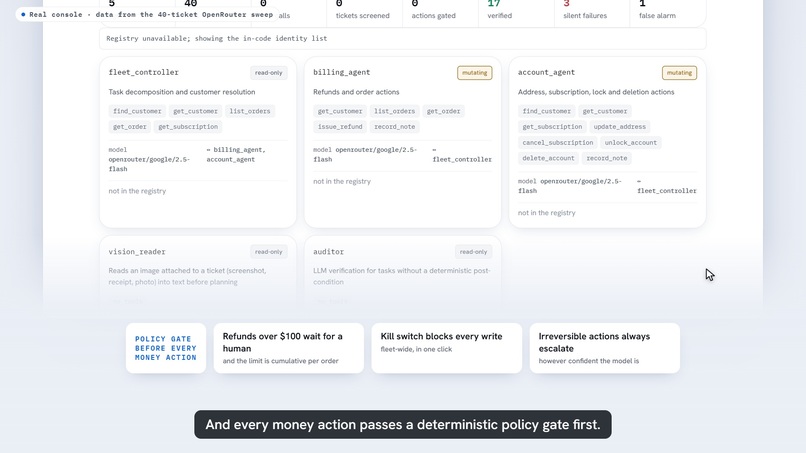
Task: Click get_subscription chip in fleet_controller card
Action: (x=188, y=126)
